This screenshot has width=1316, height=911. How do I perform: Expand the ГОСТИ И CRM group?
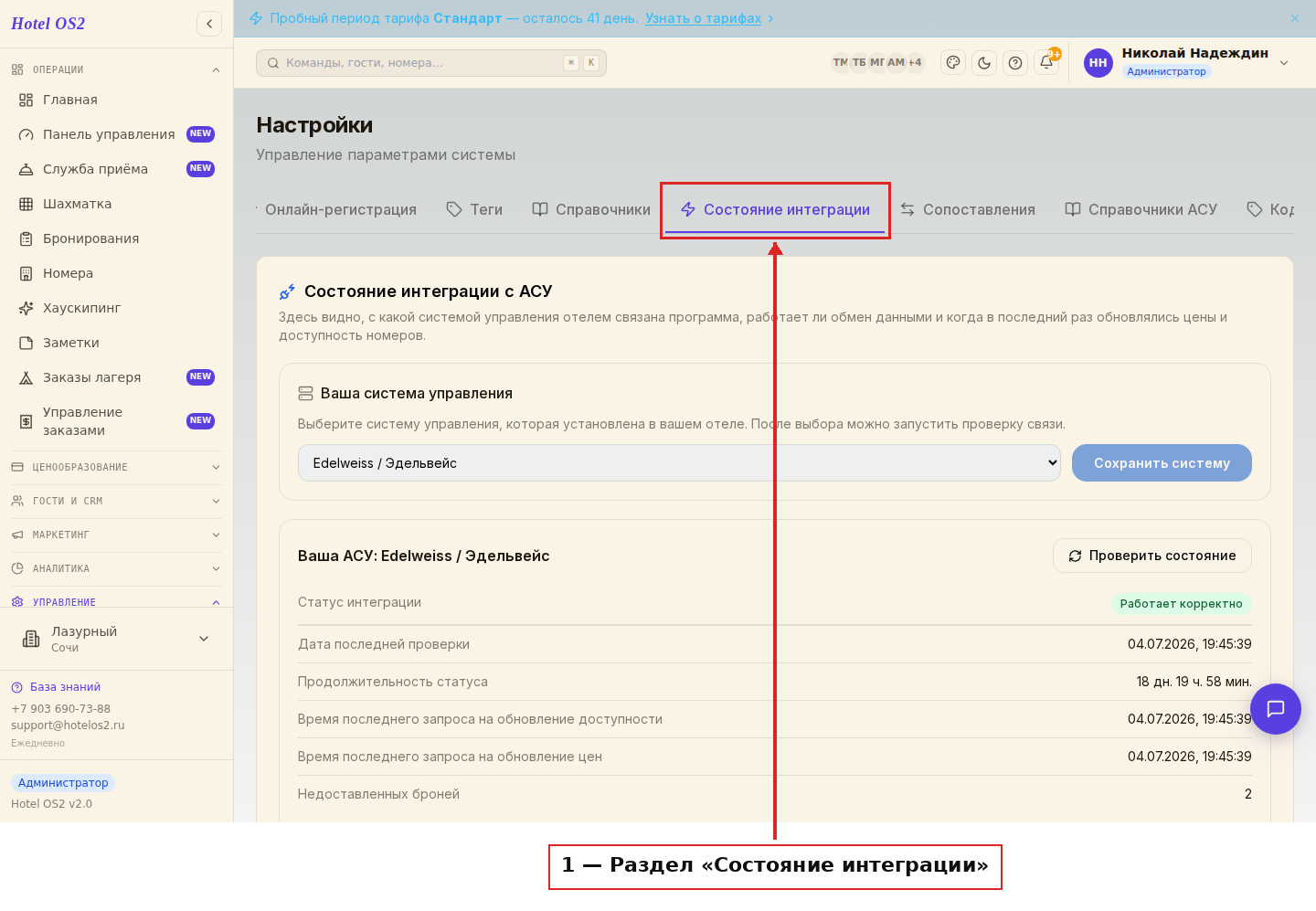116,501
